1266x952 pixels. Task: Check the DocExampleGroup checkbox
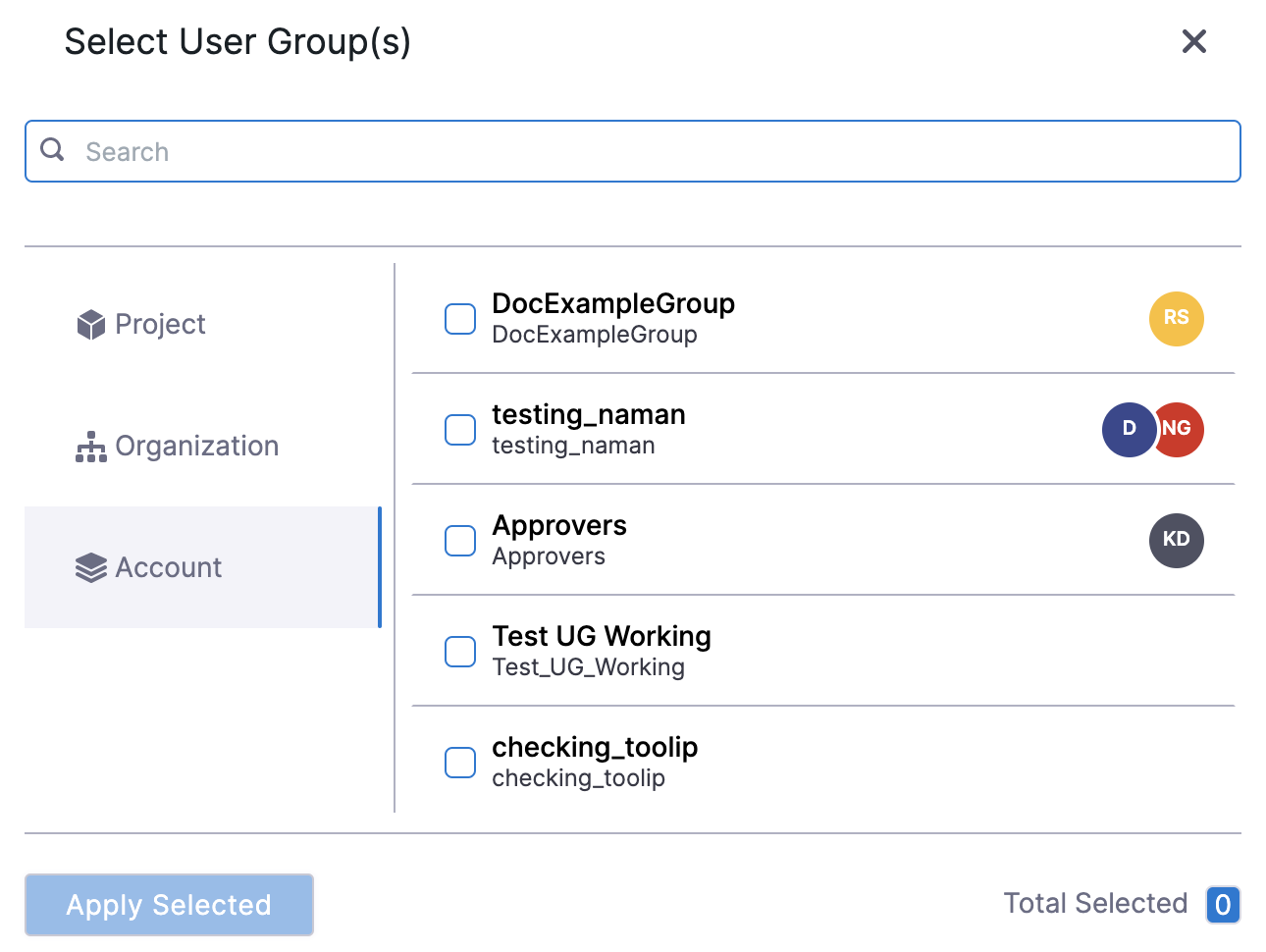[x=460, y=319]
